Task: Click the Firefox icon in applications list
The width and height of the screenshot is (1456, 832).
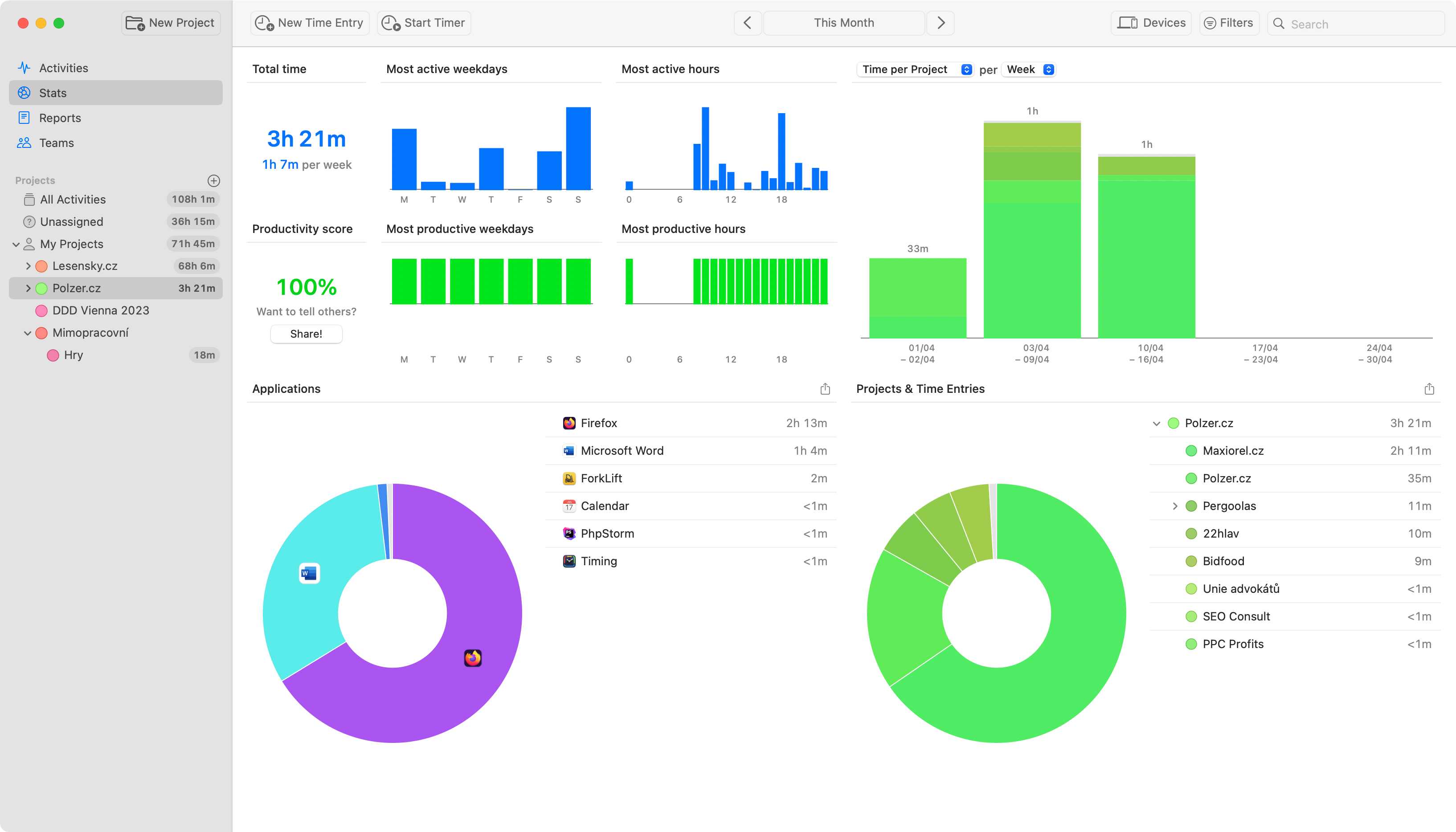Action: click(569, 423)
